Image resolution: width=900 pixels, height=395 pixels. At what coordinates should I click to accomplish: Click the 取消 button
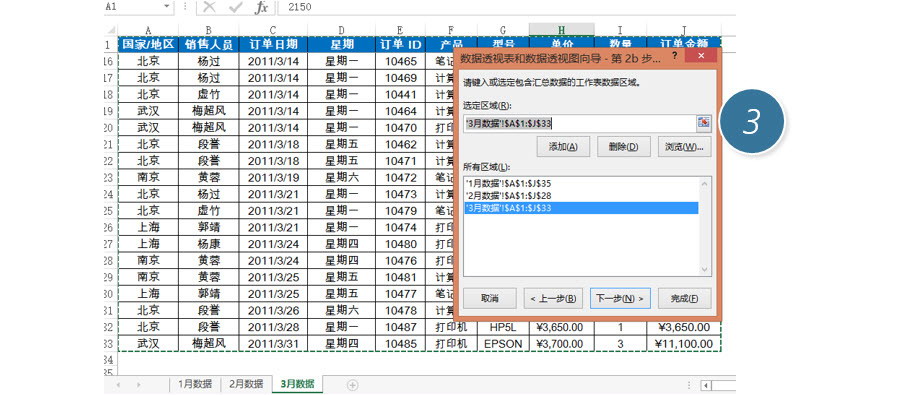(x=490, y=299)
